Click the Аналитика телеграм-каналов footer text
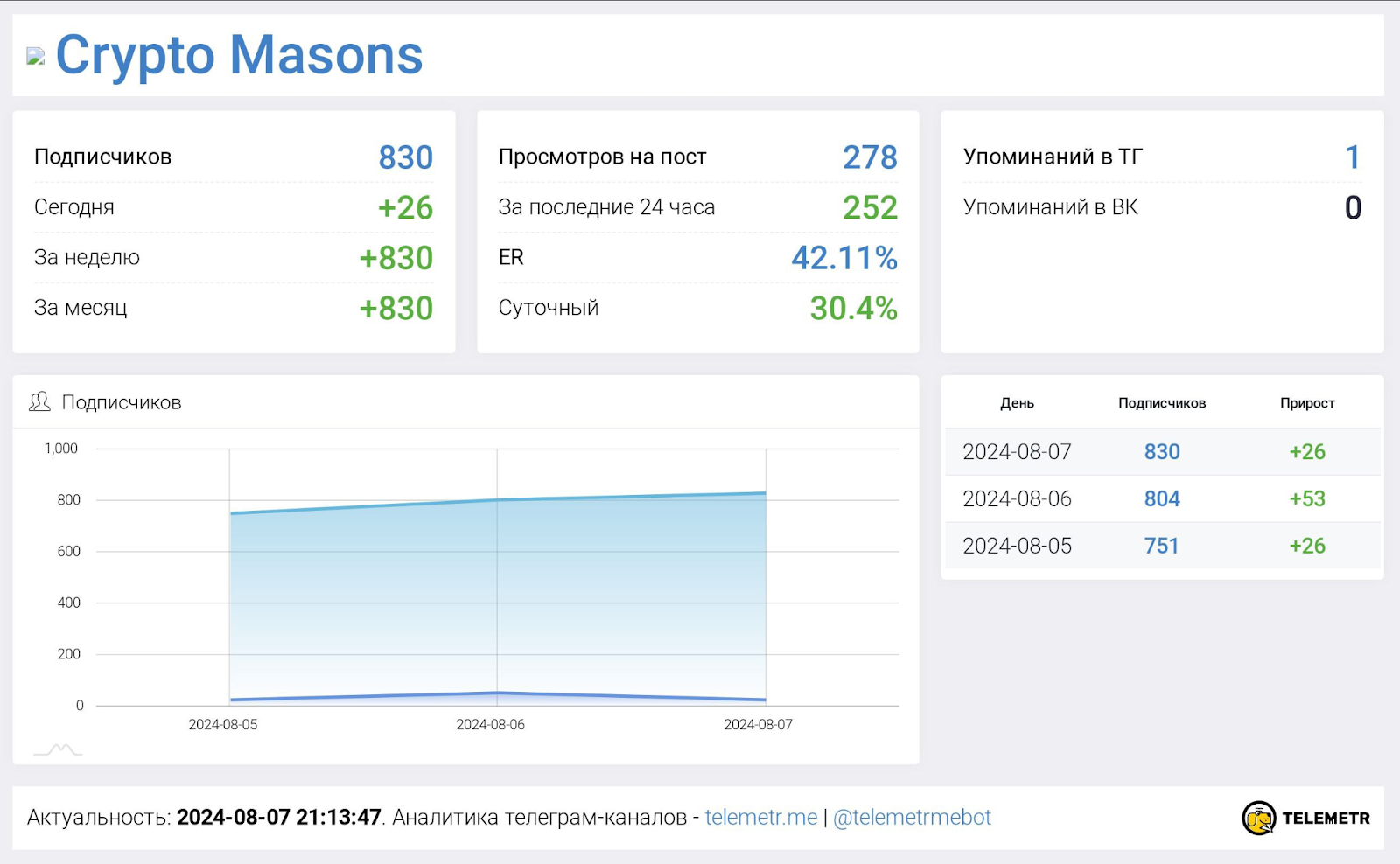1400x864 pixels. [x=539, y=817]
